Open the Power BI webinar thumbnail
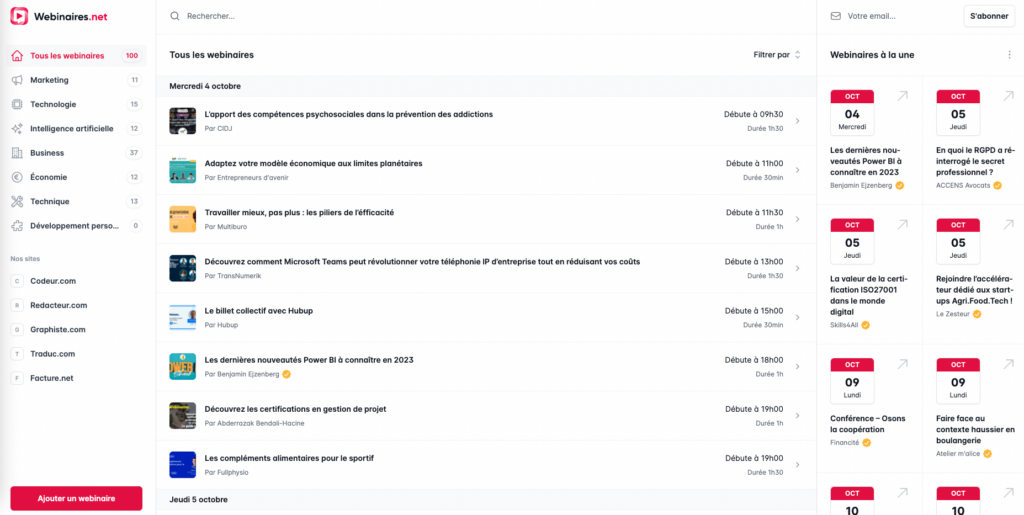The height and width of the screenshot is (515, 1024). click(x=182, y=366)
